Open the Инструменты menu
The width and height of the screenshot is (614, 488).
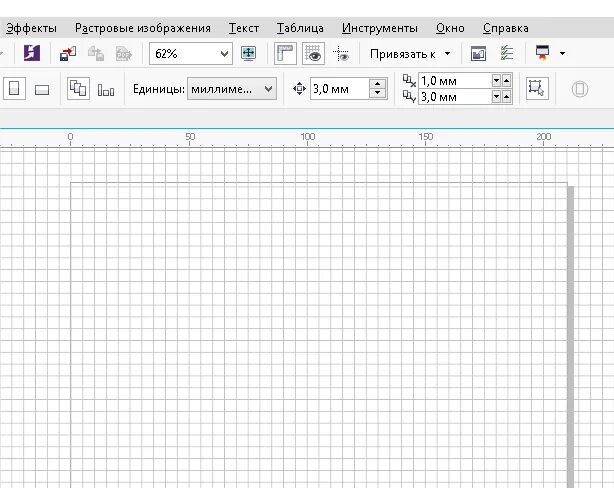379,28
